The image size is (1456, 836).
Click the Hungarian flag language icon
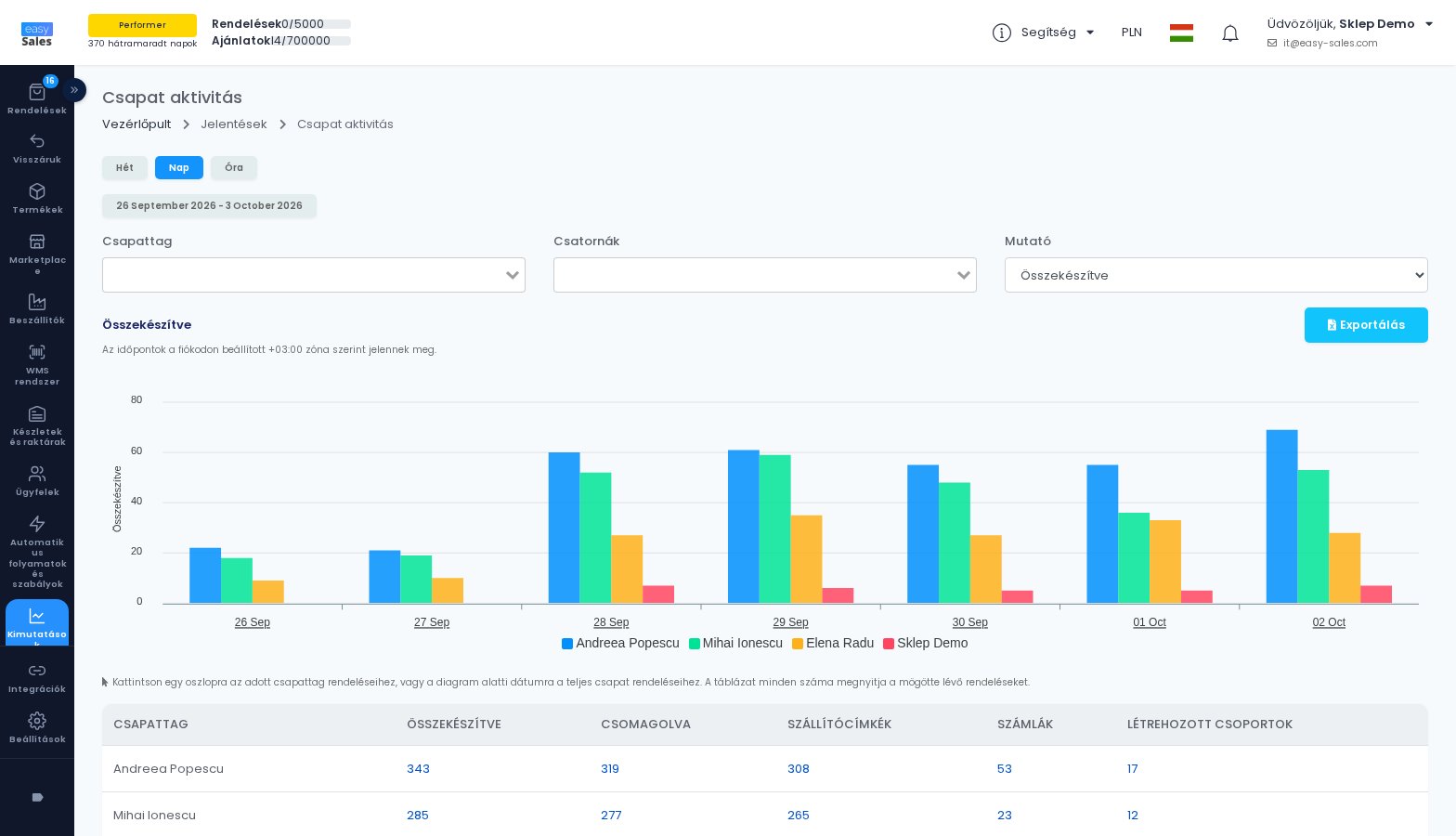pos(1181,33)
